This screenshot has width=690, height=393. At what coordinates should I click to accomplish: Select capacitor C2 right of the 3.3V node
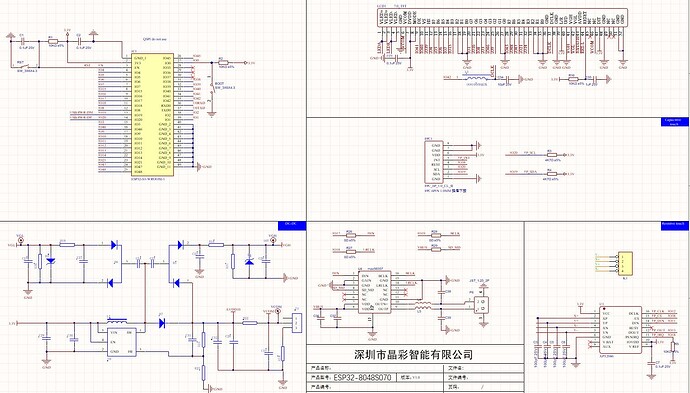80,41
